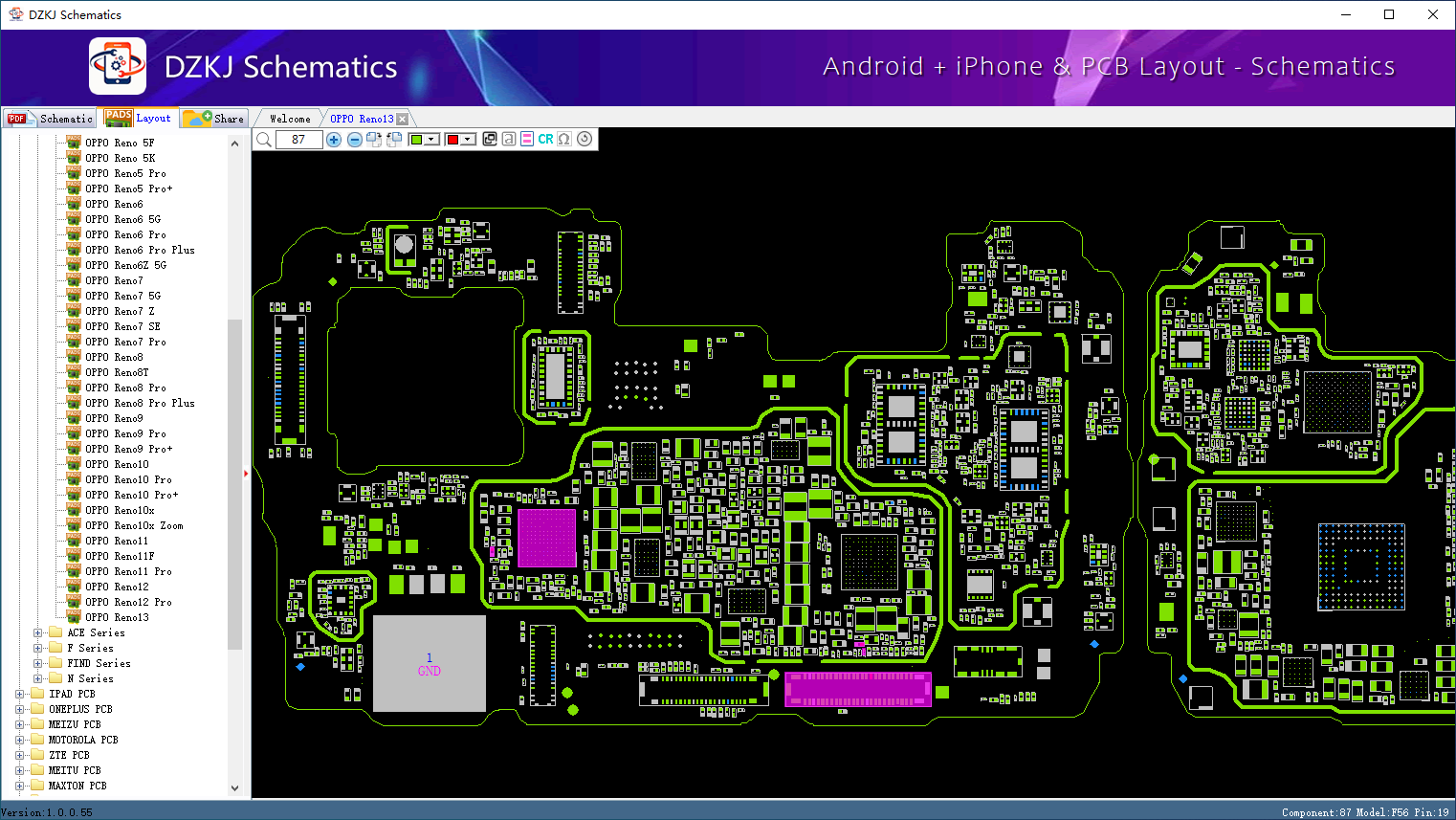Click the folder icon beside IPAD PCB

click(x=37, y=694)
